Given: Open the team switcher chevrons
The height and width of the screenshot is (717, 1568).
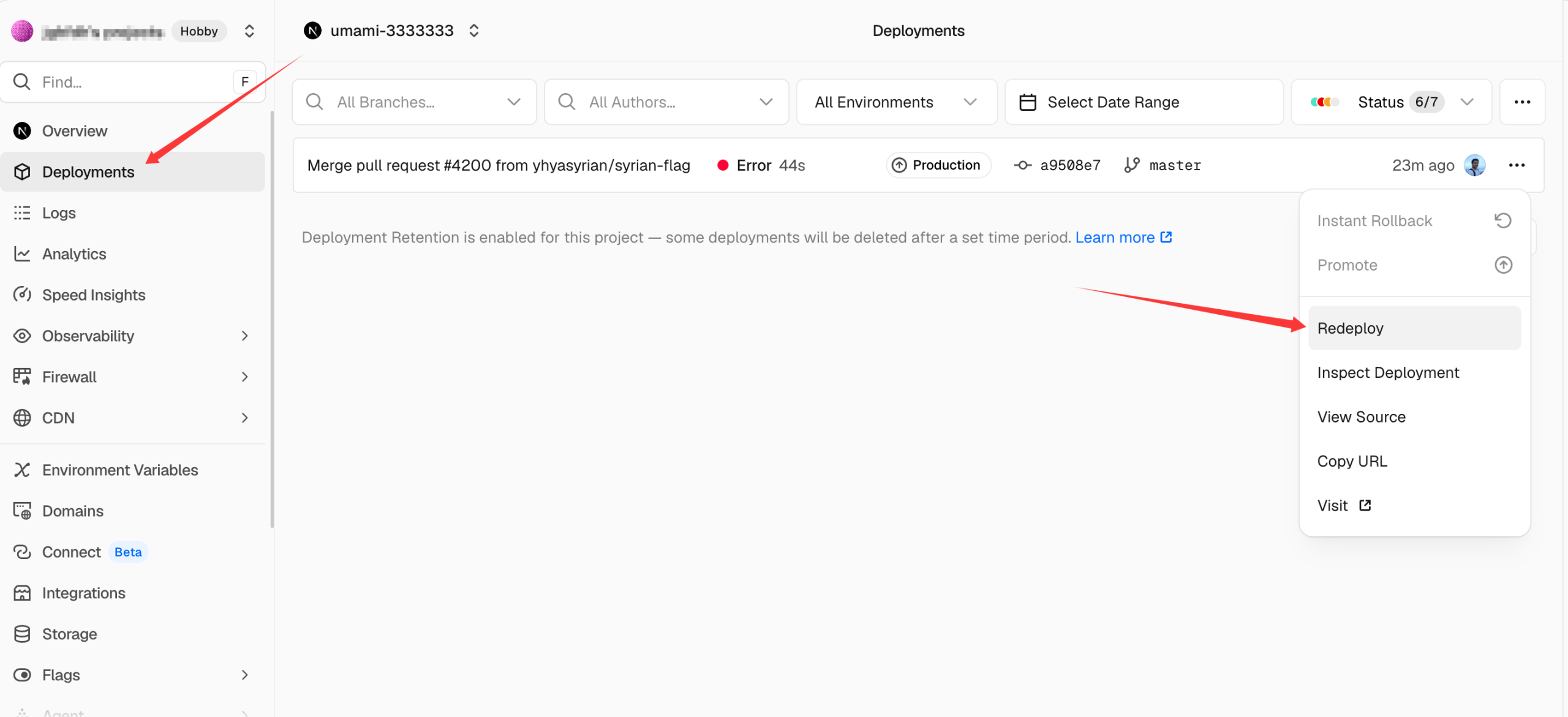Looking at the screenshot, I should [249, 31].
